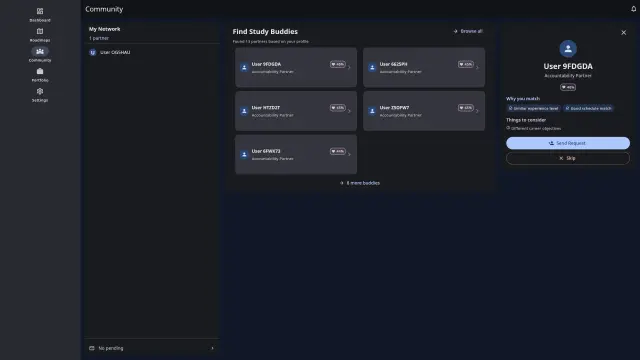This screenshot has height=360, width=640.
Task: Open Browse all link
Action: (x=468, y=31)
